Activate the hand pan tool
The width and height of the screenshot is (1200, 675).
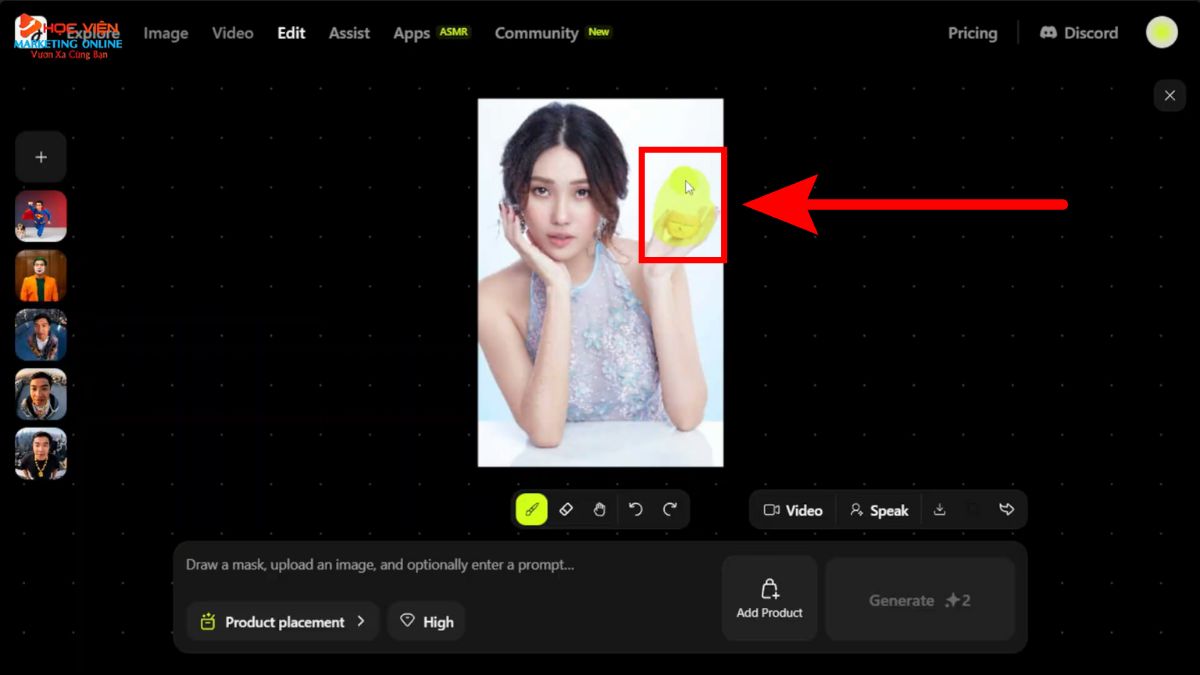[599, 510]
